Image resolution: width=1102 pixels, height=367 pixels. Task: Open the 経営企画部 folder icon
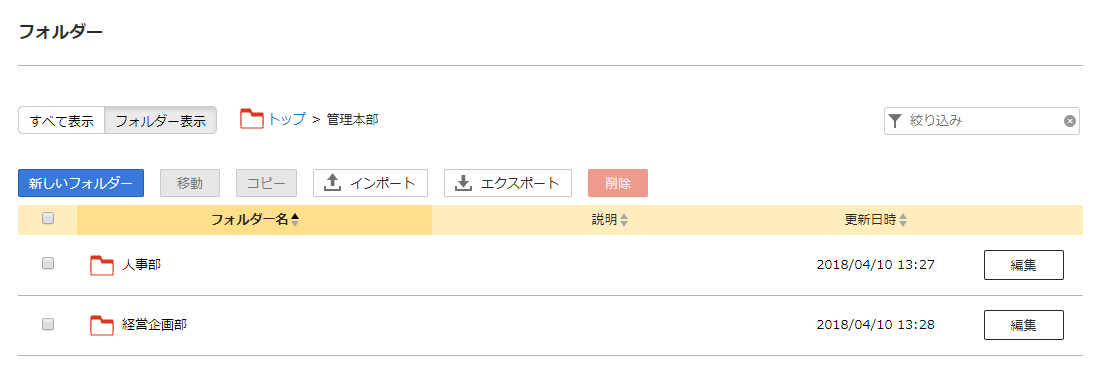point(102,325)
